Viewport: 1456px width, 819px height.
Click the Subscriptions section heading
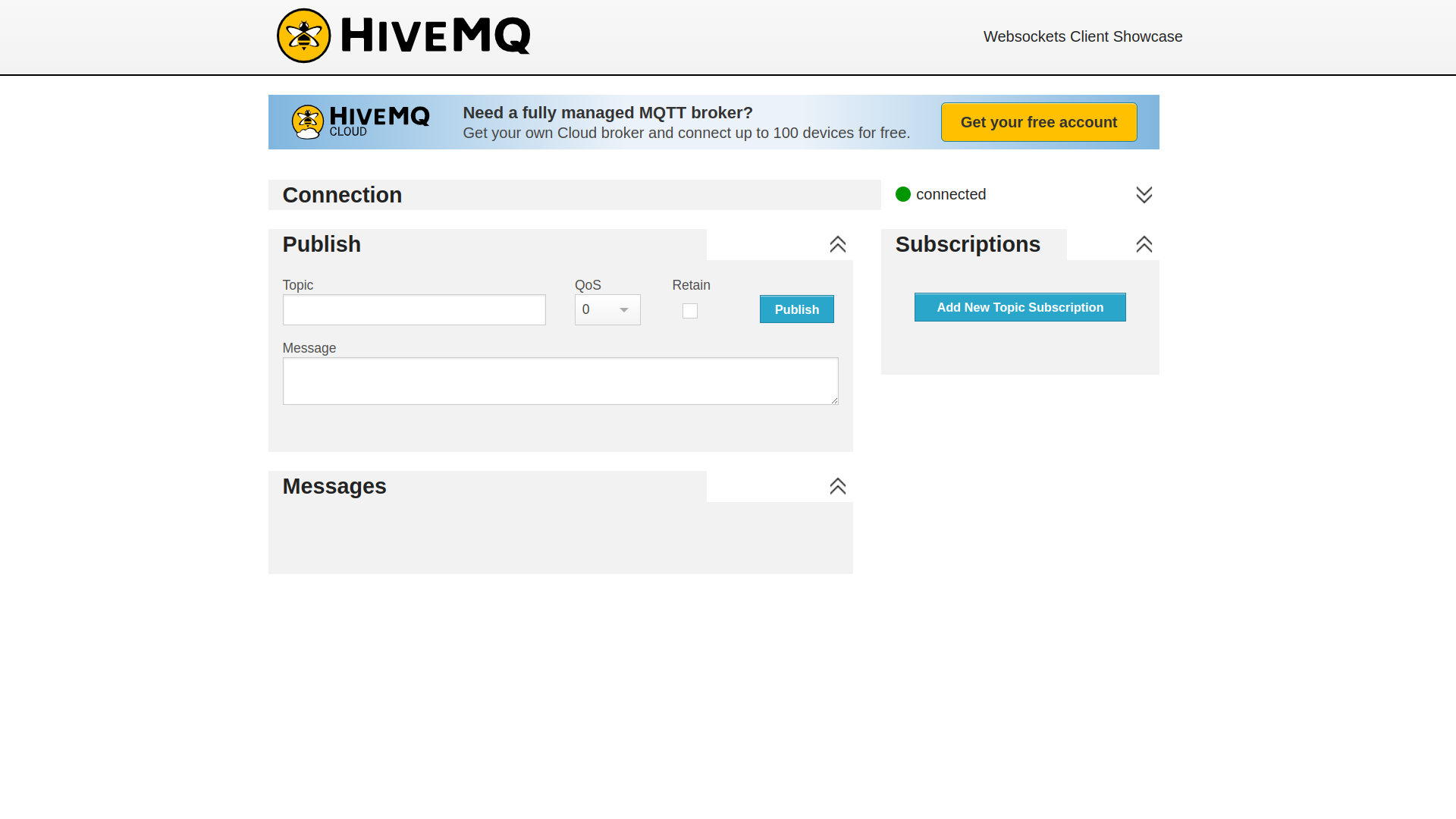[x=967, y=244]
